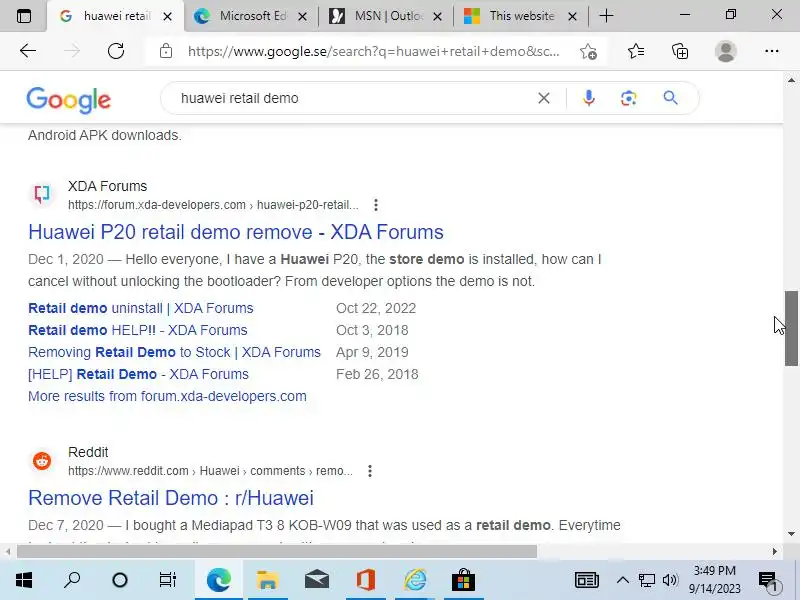Launch Internet Explorer from the taskbar

[x=415, y=580]
